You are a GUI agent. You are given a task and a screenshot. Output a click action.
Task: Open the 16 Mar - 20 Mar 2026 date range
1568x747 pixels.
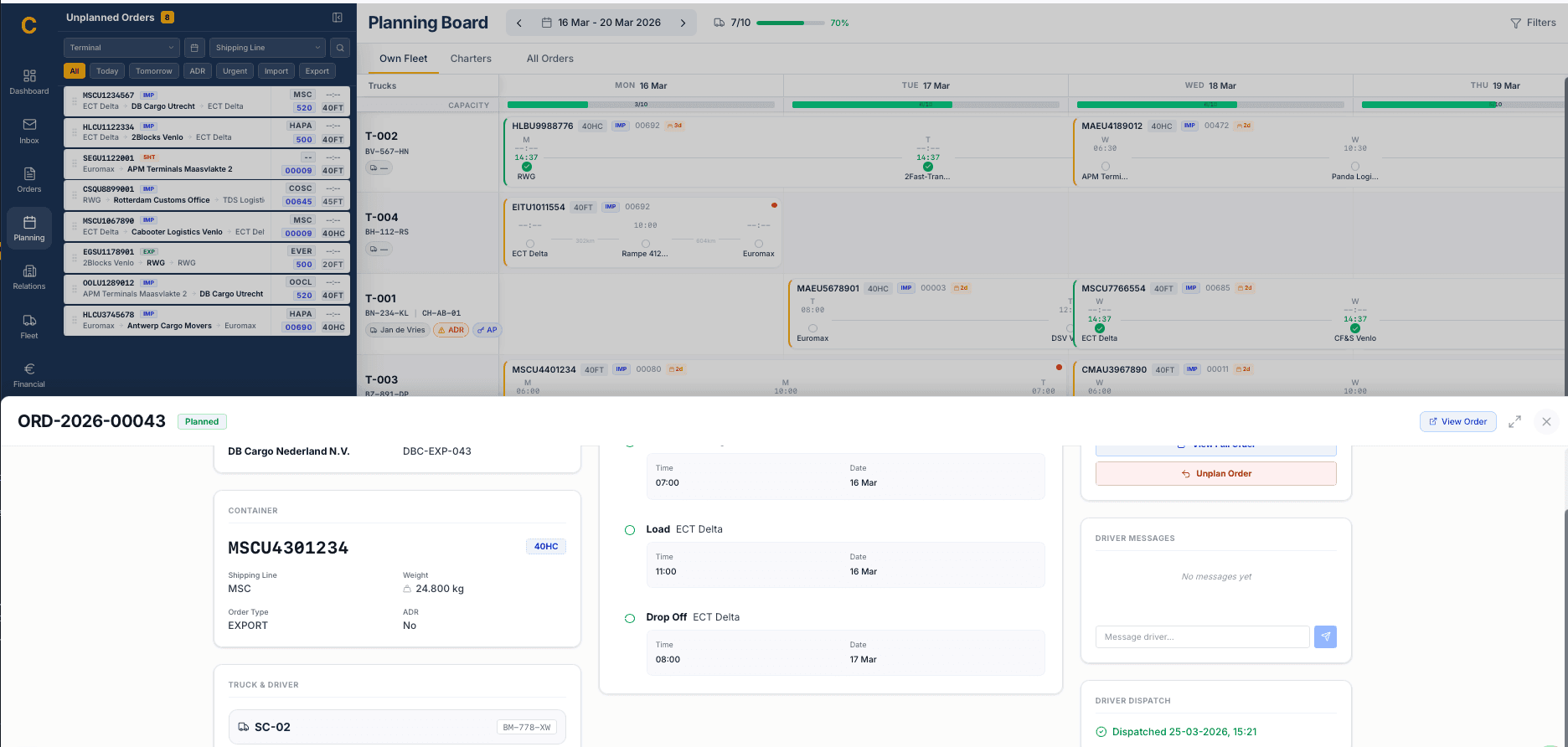pyautogui.click(x=601, y=23)
